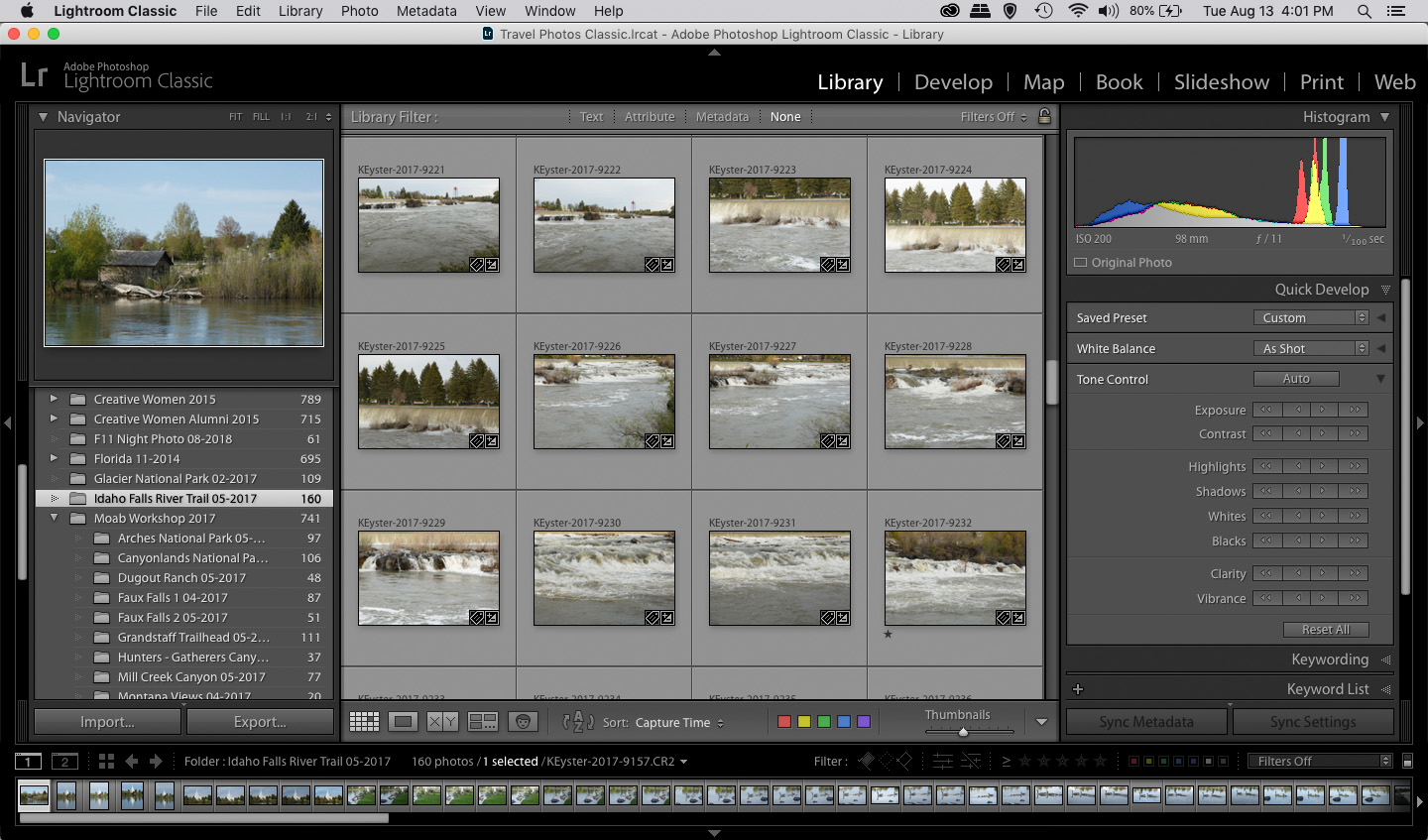Screen dimensions: 1428x840
Task: Open the White Balance dropdown
Action: coord(1311,348)
